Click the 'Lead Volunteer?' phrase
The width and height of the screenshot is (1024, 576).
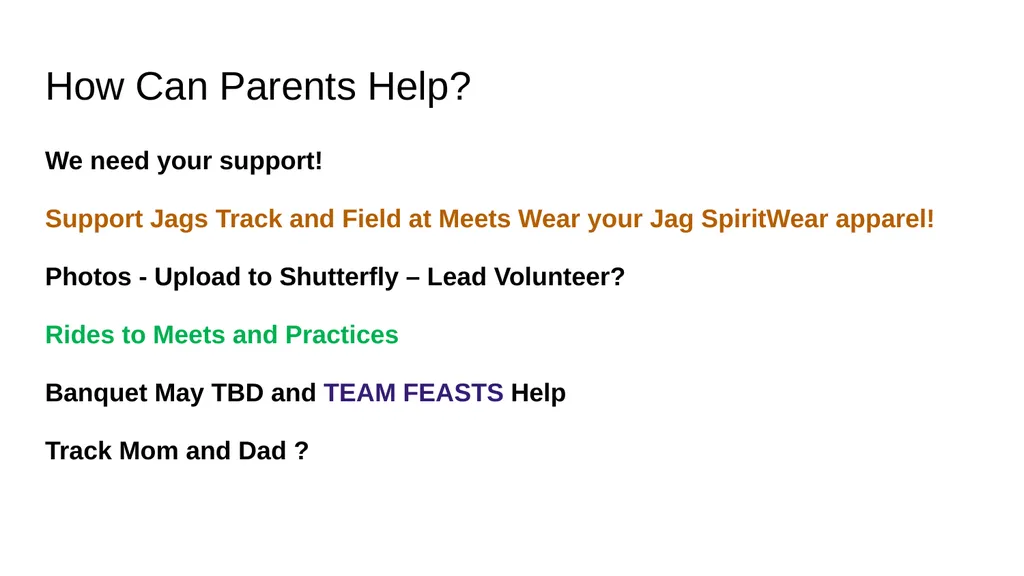(x=526, y=277)
